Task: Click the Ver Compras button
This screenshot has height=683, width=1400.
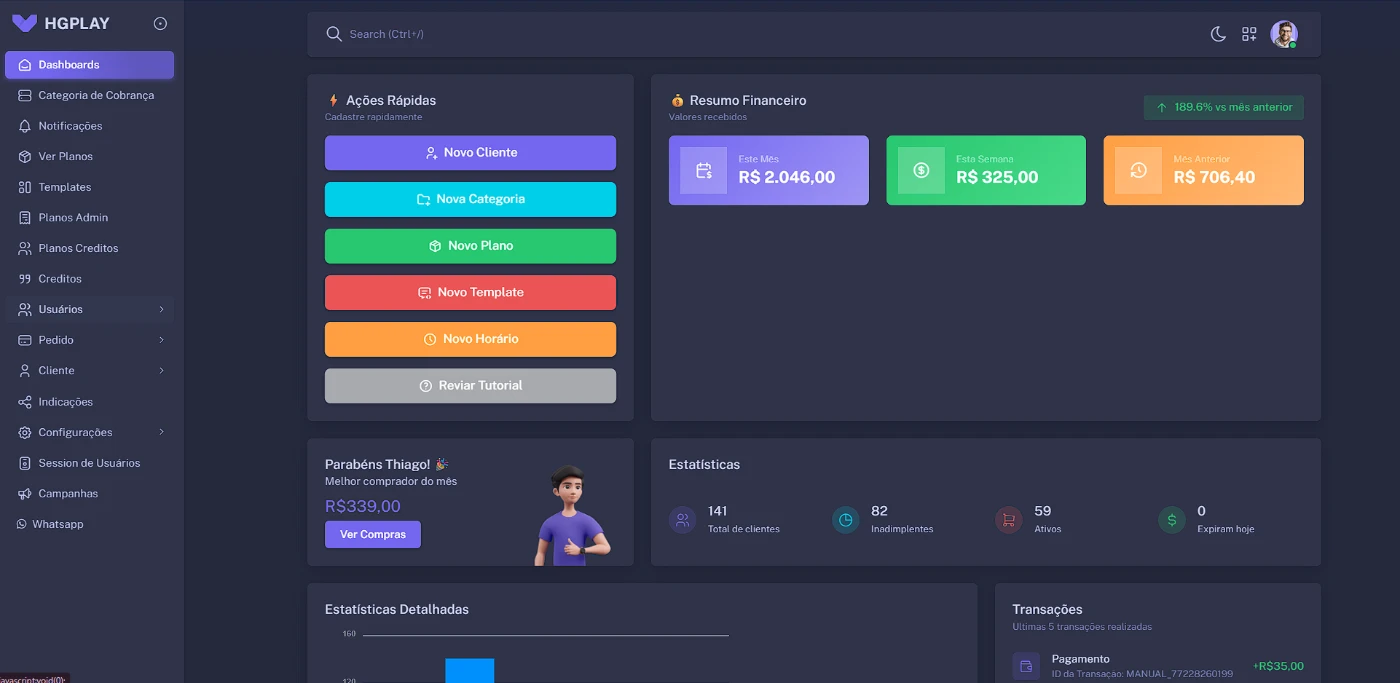Action: (372, 535)
